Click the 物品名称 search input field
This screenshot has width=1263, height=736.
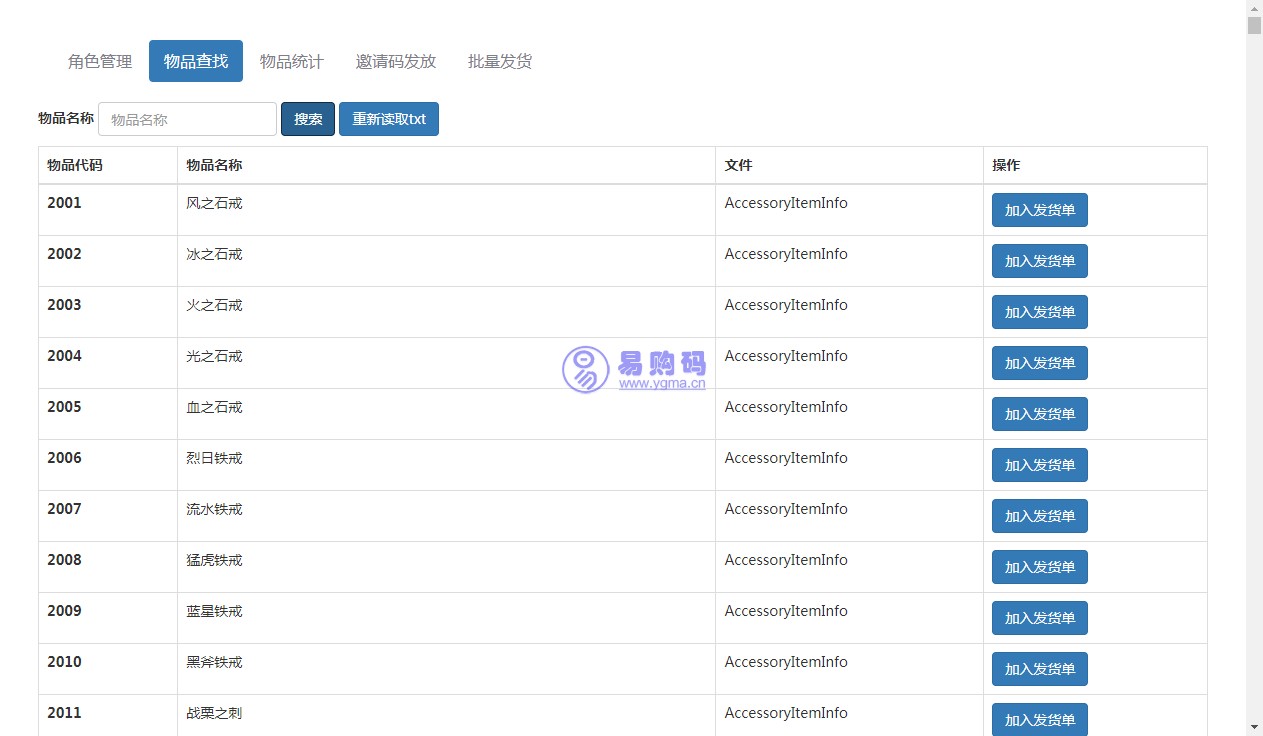point(187,119)
